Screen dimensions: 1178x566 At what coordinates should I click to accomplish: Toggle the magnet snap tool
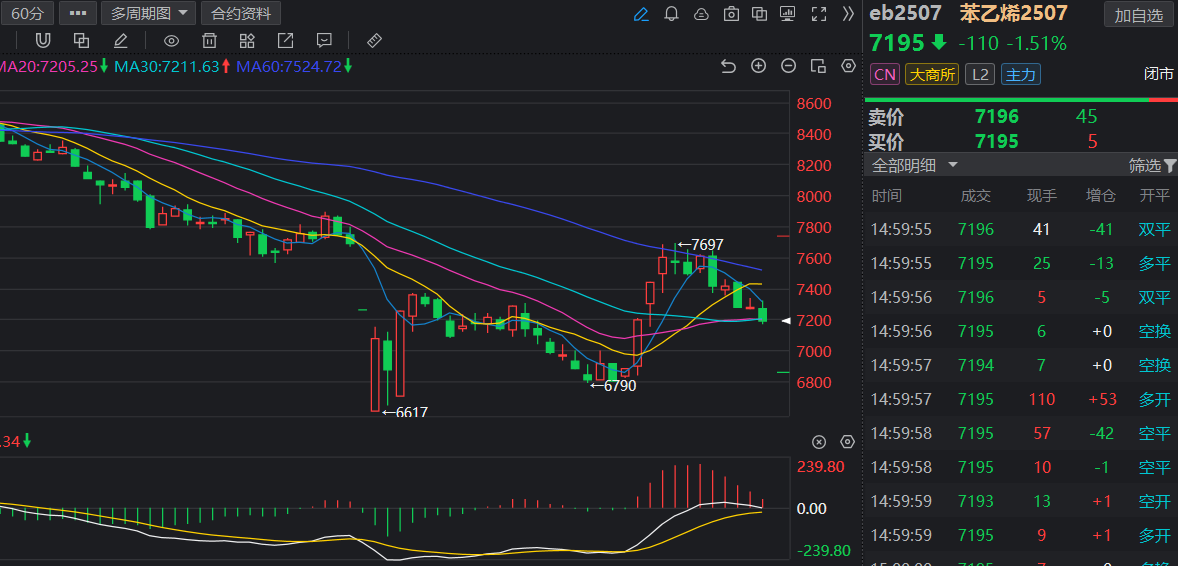coord(44,40)
